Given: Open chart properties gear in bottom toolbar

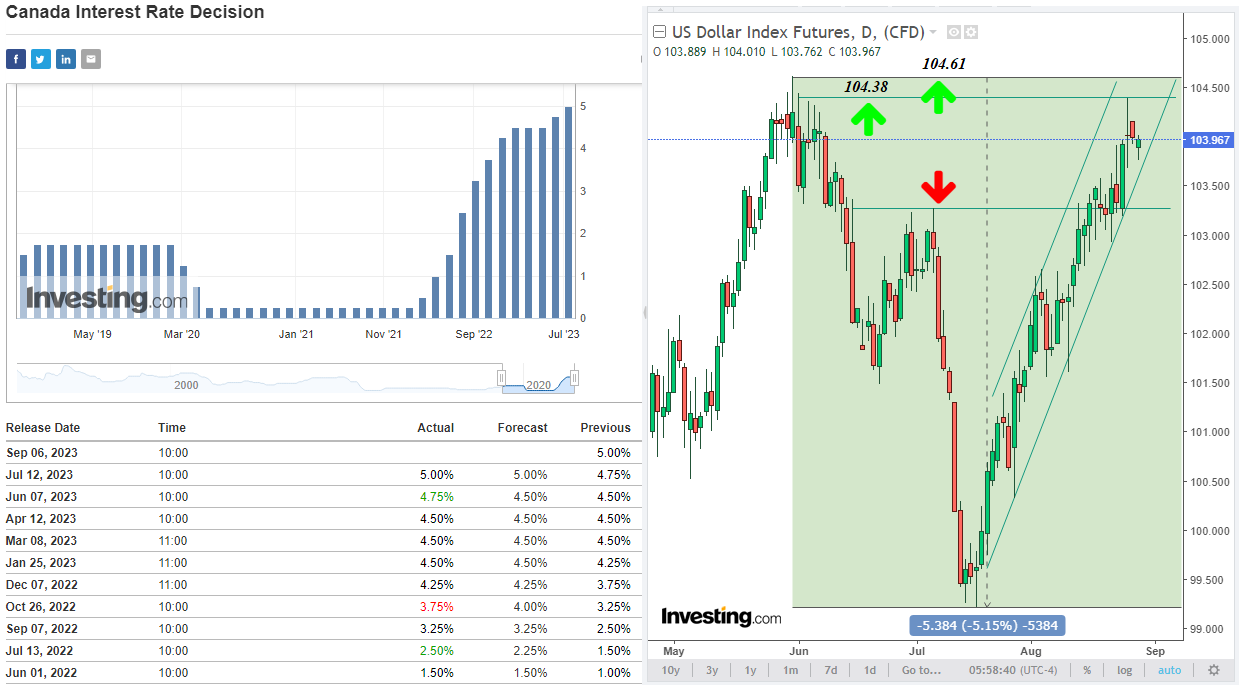Looking at the screenshot, I should pyautogui.click(x=1214, y=670).
